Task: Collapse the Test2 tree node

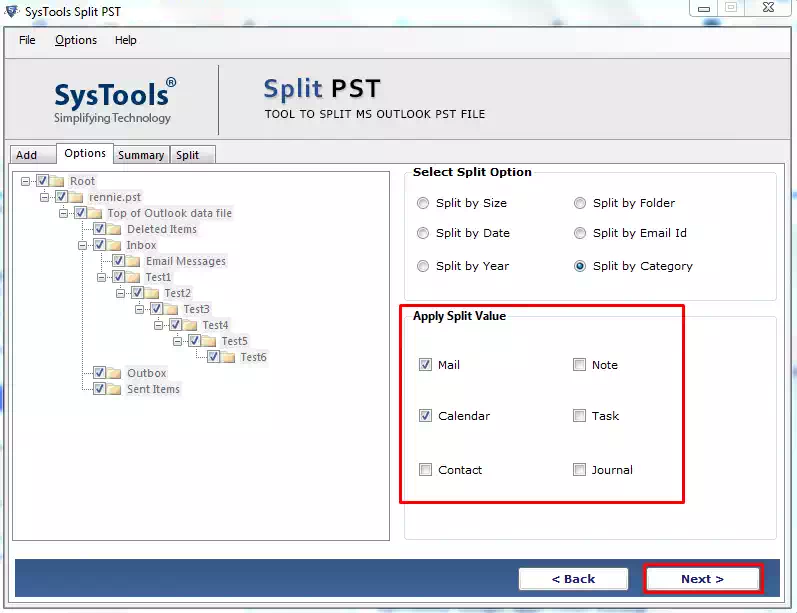Action: pyautogui.click(x=120, y=293)
